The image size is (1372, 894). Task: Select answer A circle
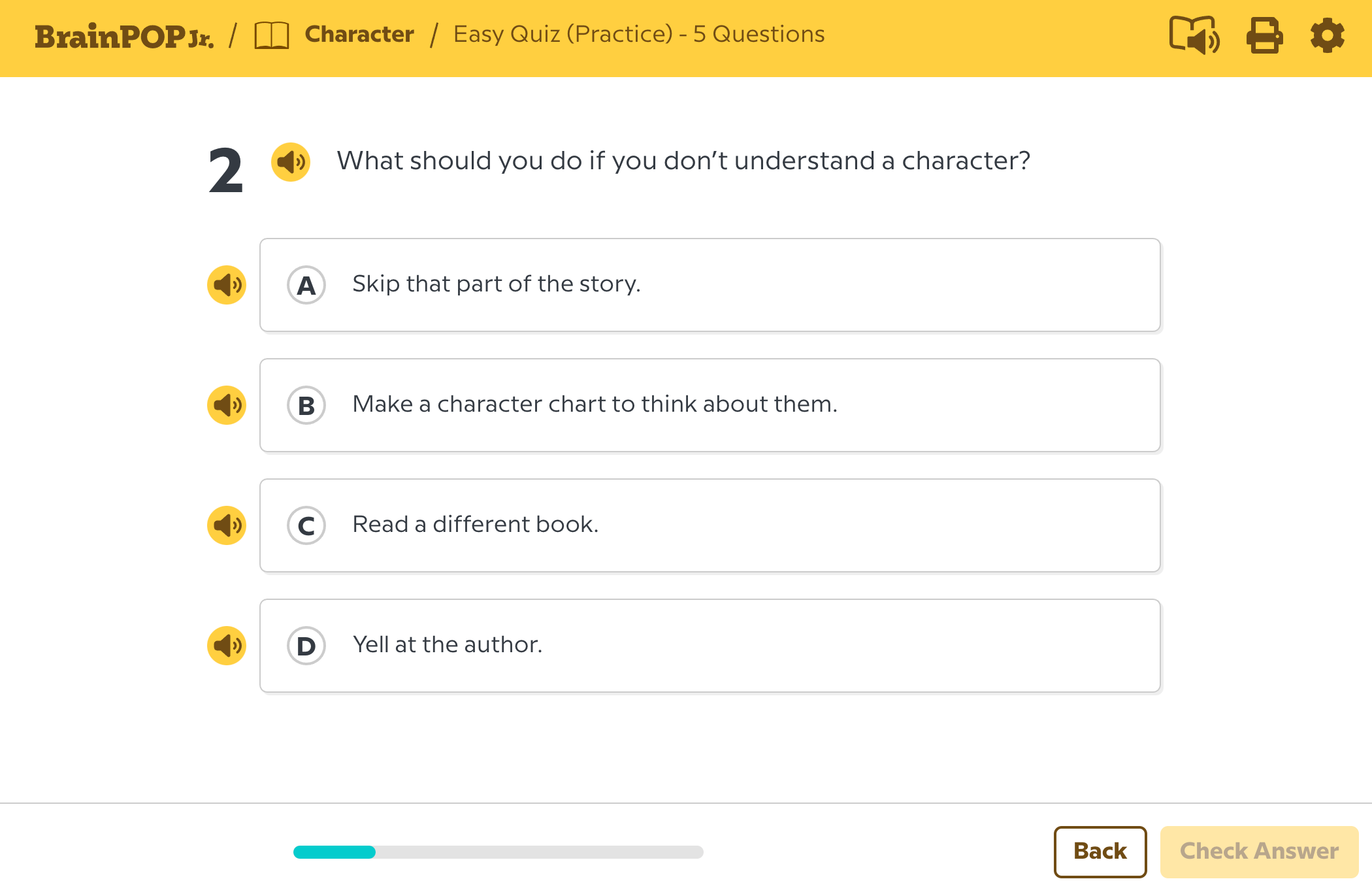(306, 285)
